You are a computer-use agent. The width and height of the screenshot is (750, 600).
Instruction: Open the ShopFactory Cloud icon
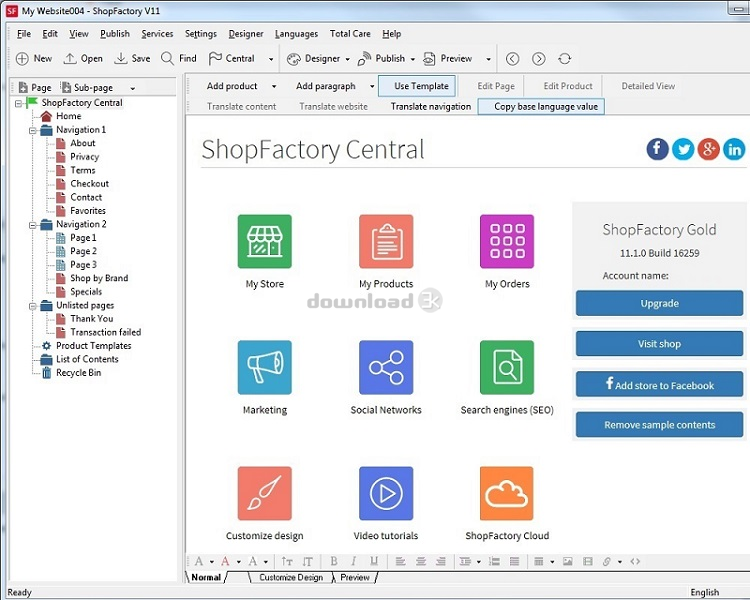[507, 493]
